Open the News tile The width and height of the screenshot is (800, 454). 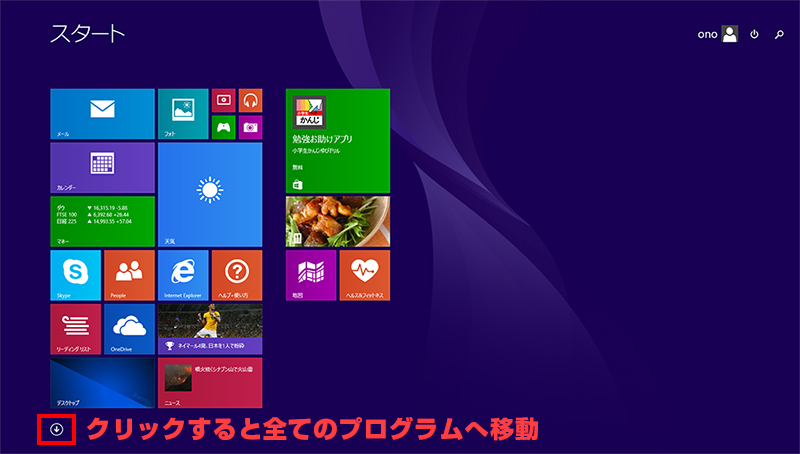[x=210, y=383]
